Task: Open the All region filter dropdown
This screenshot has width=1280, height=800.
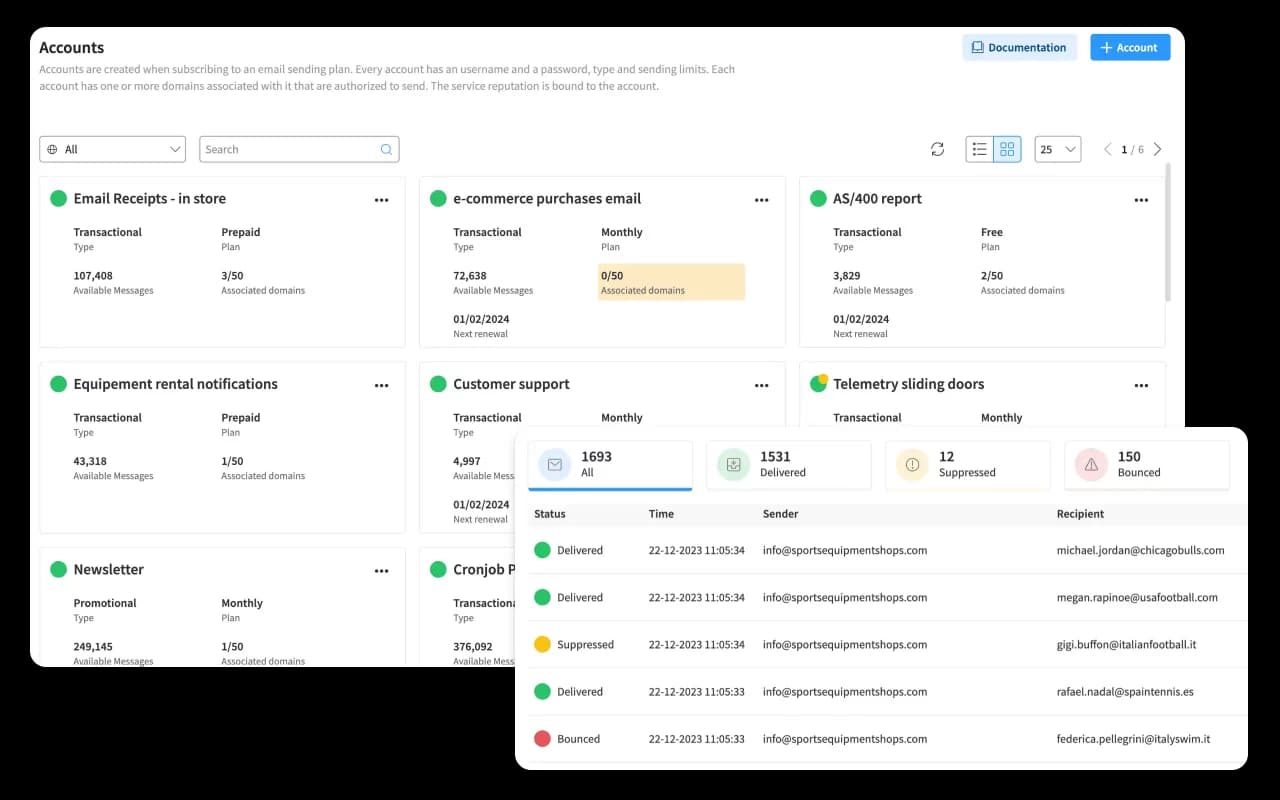Action: click(112, 148)
